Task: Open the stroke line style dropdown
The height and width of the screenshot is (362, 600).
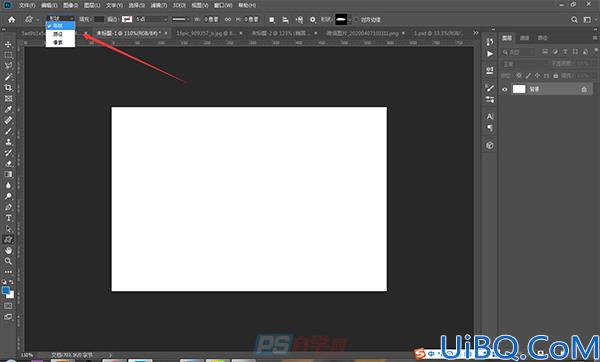Action: (x=181, y=19)
